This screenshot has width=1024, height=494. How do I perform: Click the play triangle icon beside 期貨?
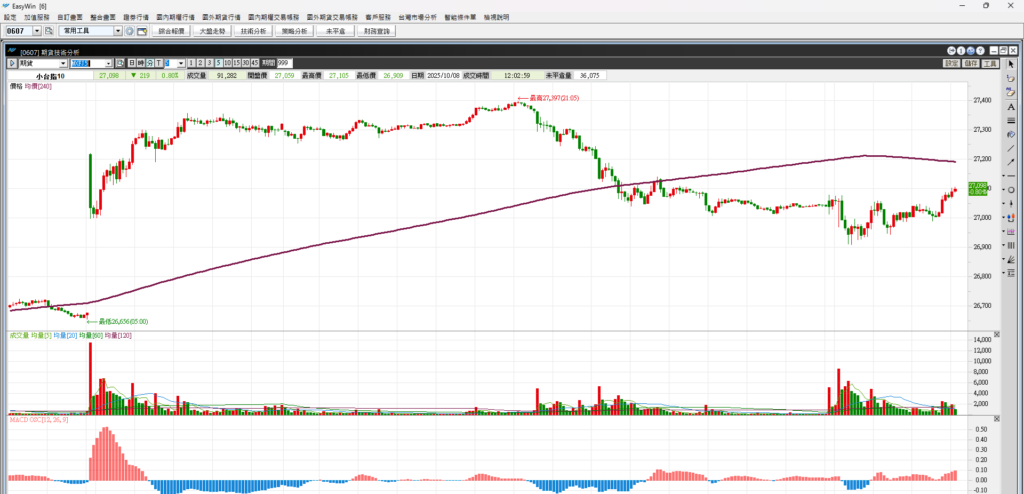click(12, 63)
